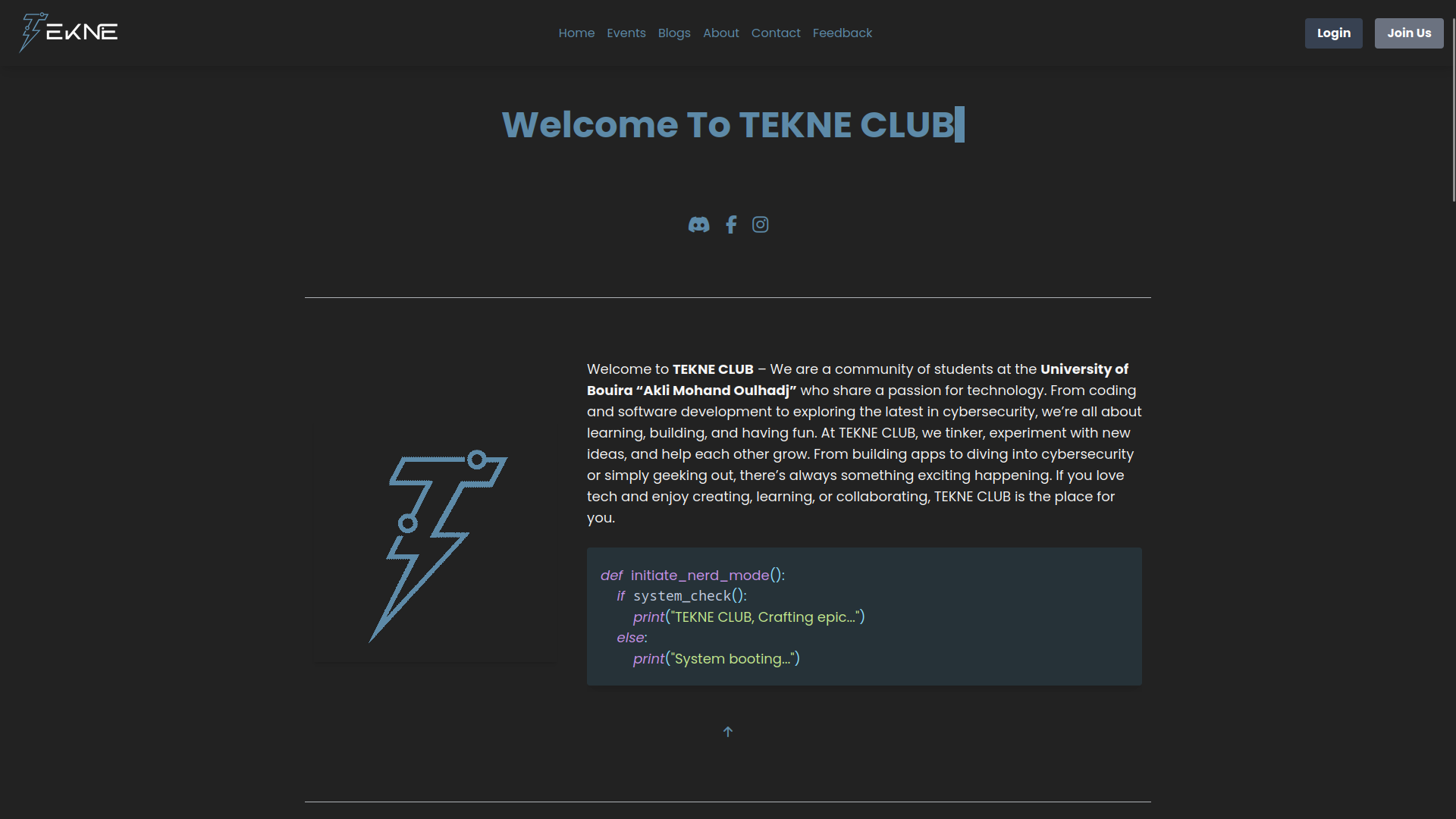Open the Blogs page
The height and width of the screenshot is (819, 1456).
tap(674, 33)
